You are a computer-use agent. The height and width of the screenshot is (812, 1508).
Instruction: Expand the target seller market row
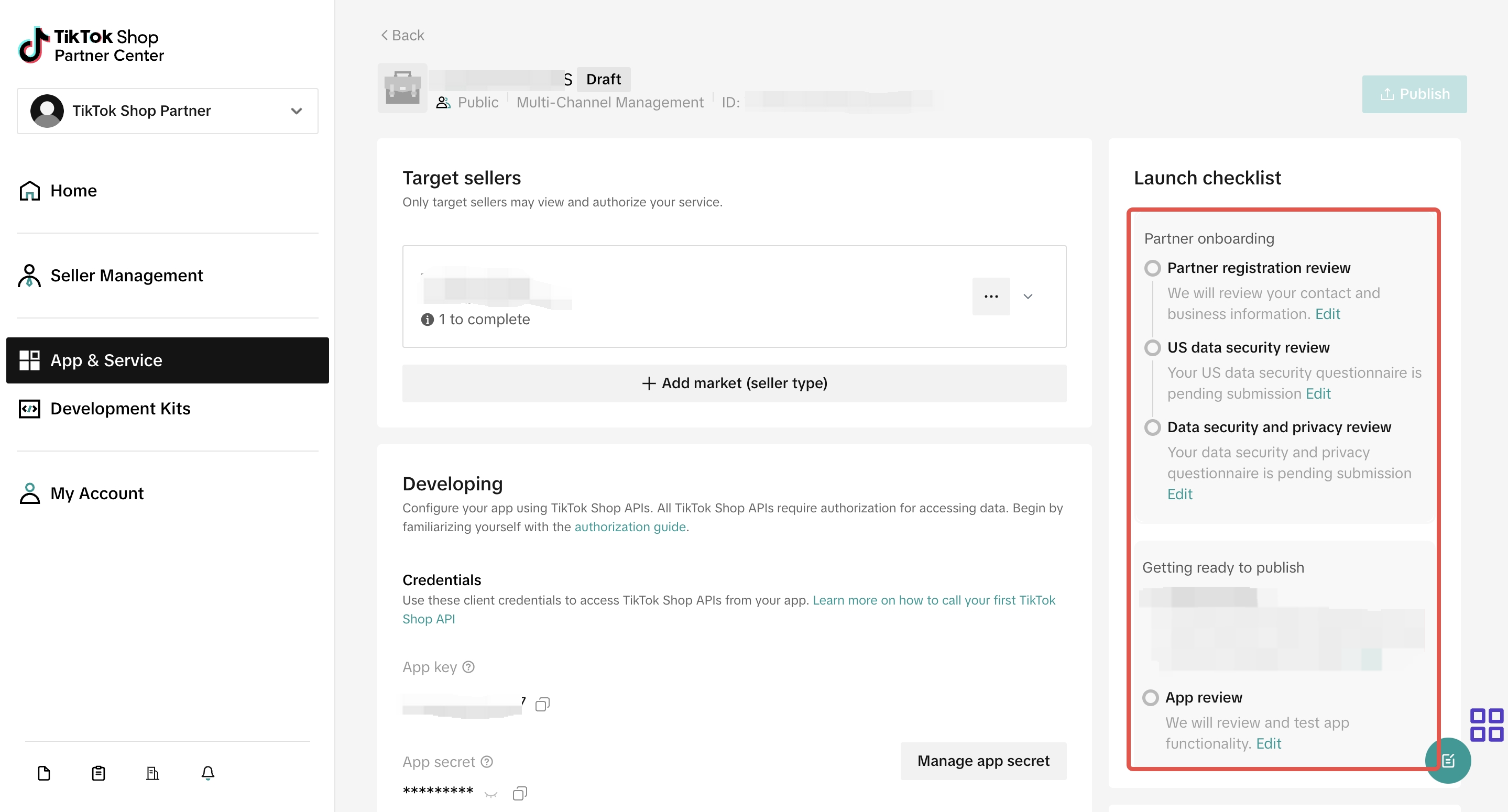tap(1028, 296)
